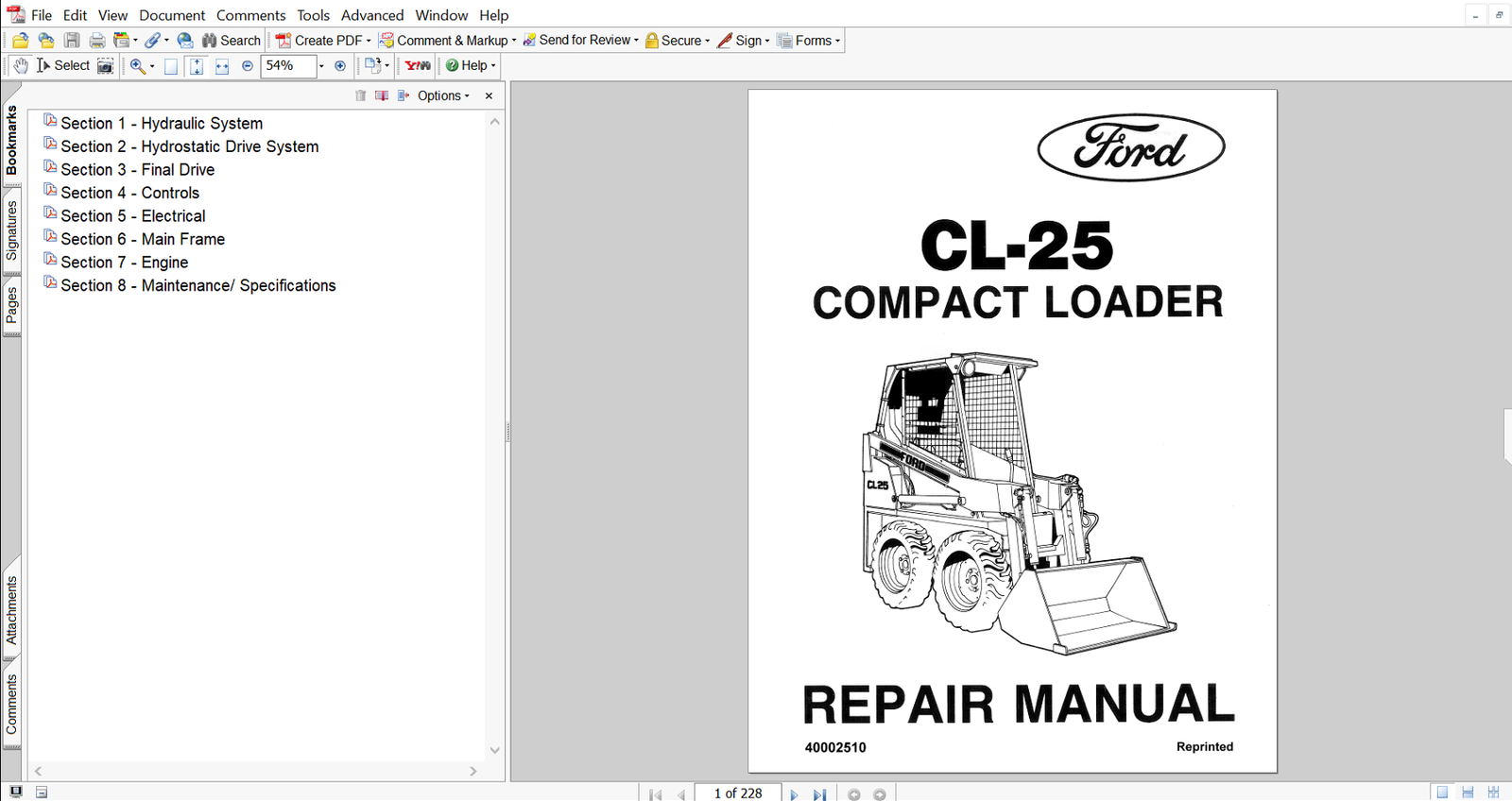The height and width of the screenshot is (801, 1512).
Task: Click the Fit Width icon
Action: coord(222,66)
